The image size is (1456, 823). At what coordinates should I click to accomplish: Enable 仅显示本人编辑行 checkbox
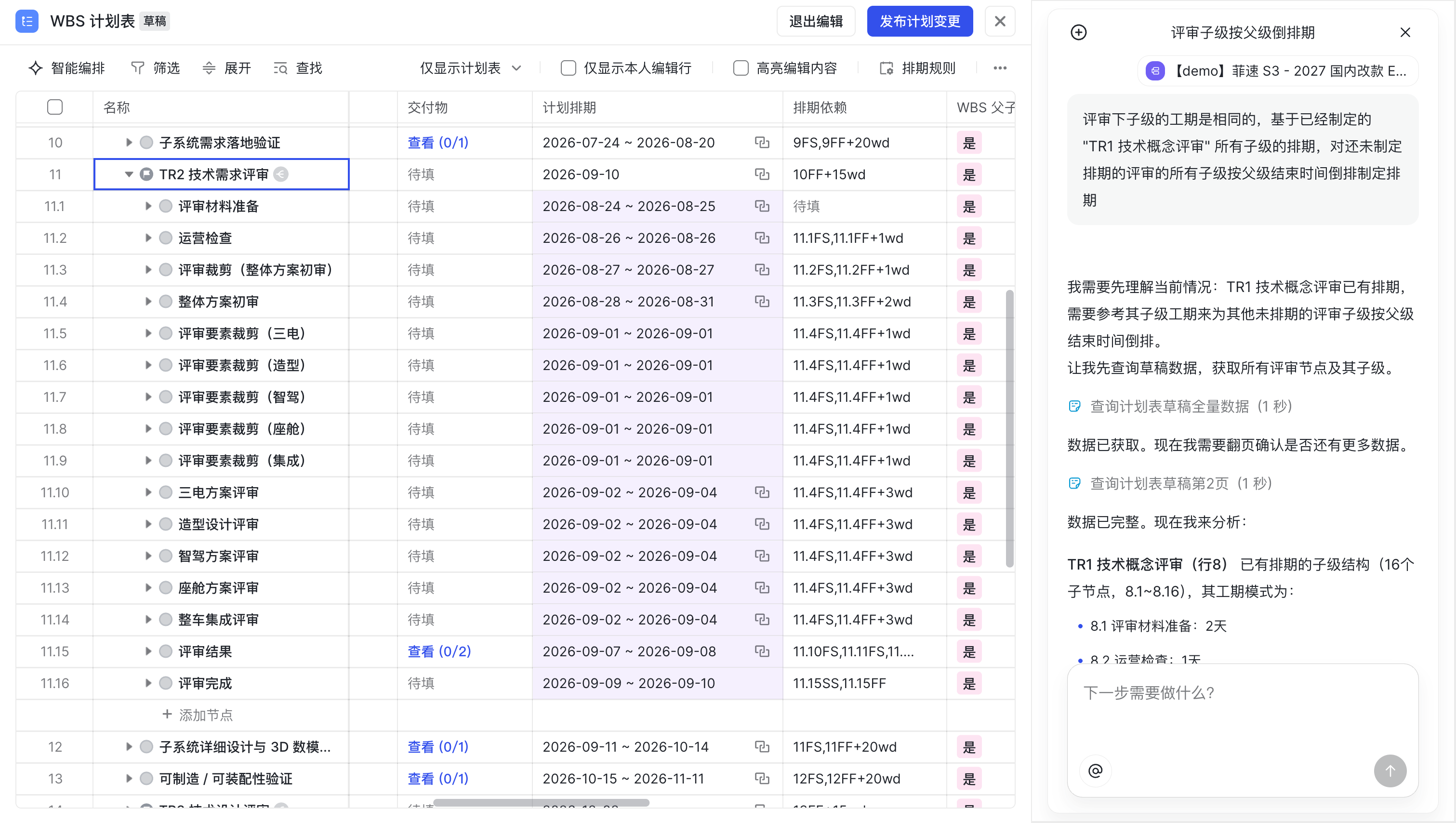click(568, 68)
